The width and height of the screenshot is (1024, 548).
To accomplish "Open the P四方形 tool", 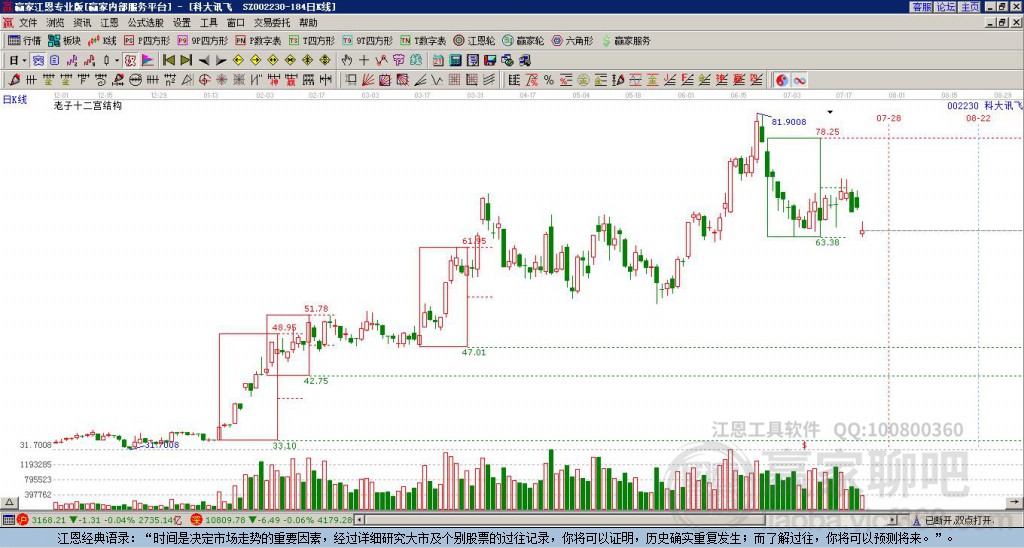I will [x=147, y=40].
